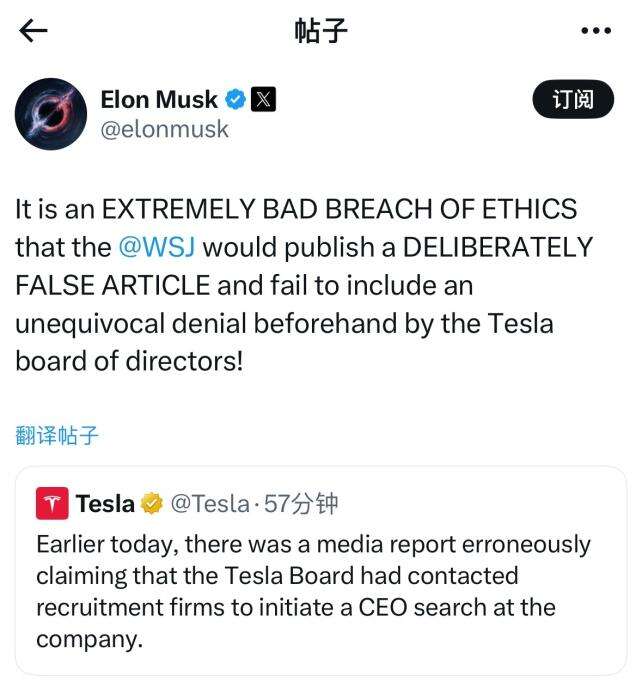Click the 57分钟 timestamp

pyautogui.click(x=301, y=504)
